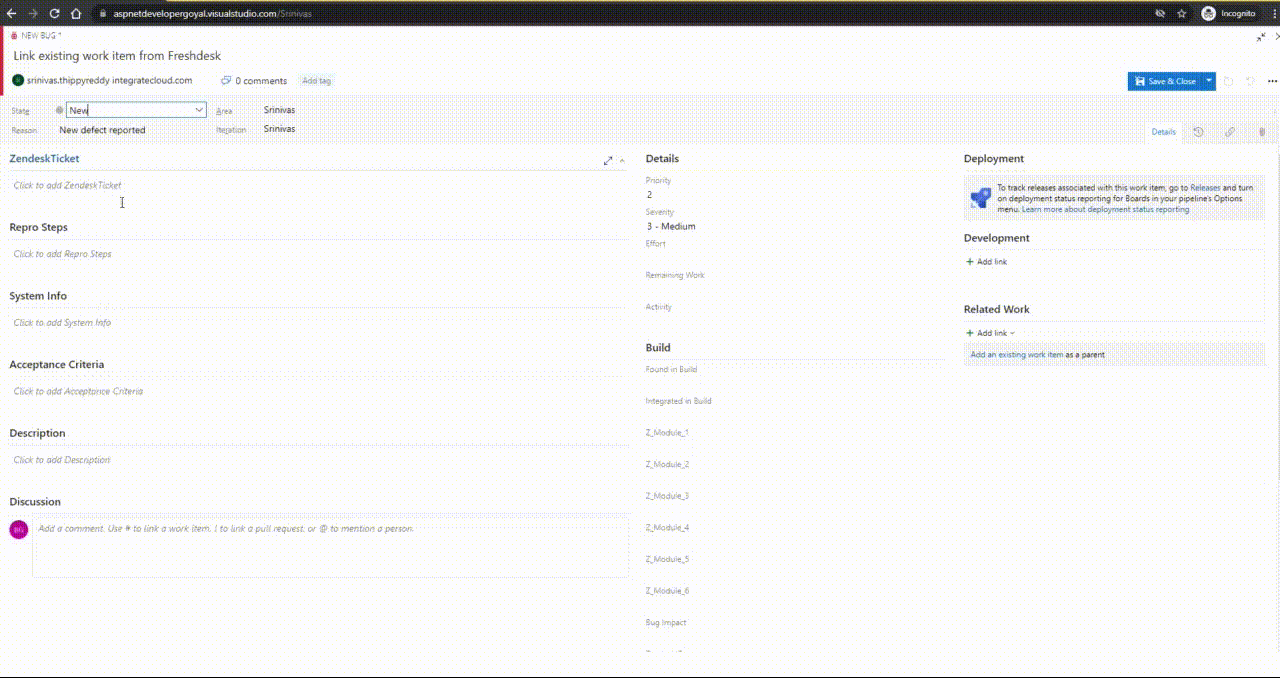
Task: Click the Deployment rocket icon
Action: click(980, 198)
